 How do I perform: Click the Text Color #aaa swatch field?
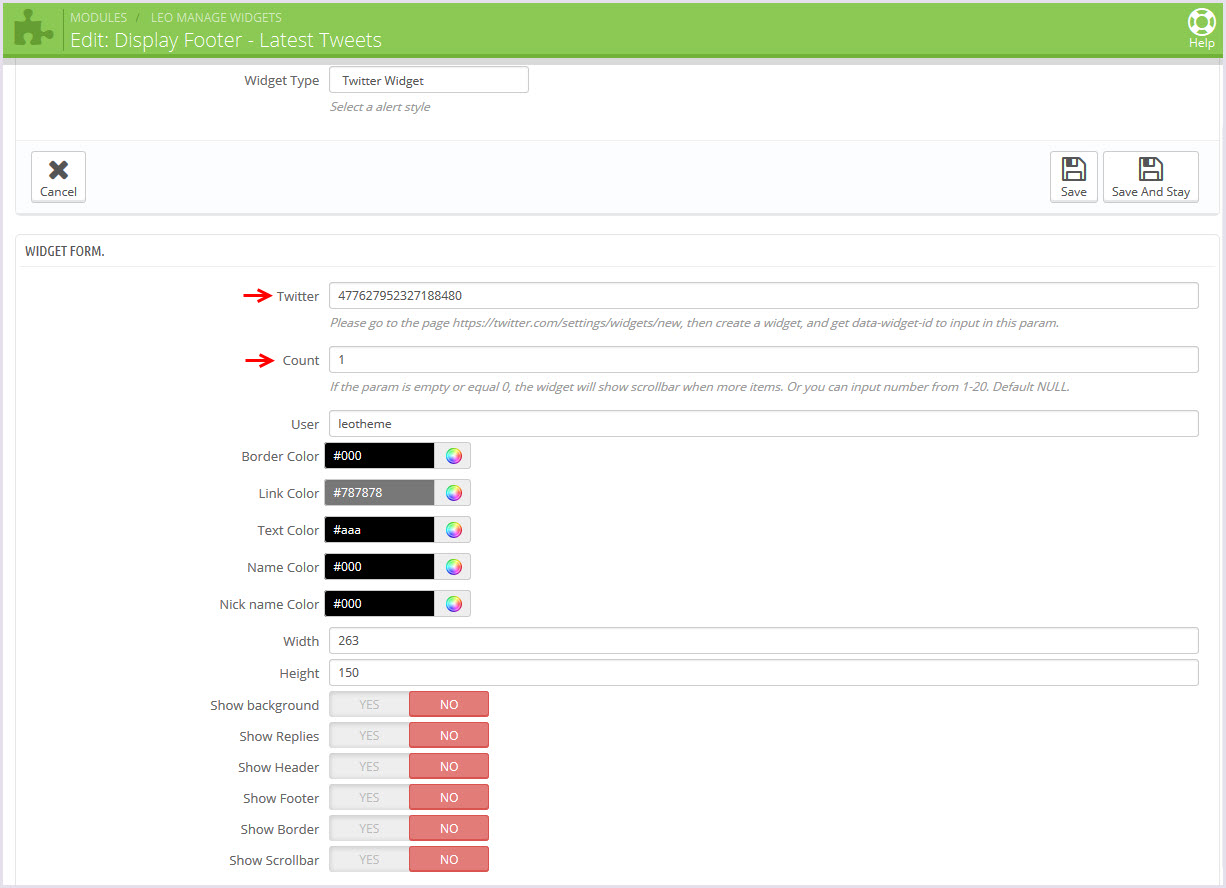click(x=380, y=530)
